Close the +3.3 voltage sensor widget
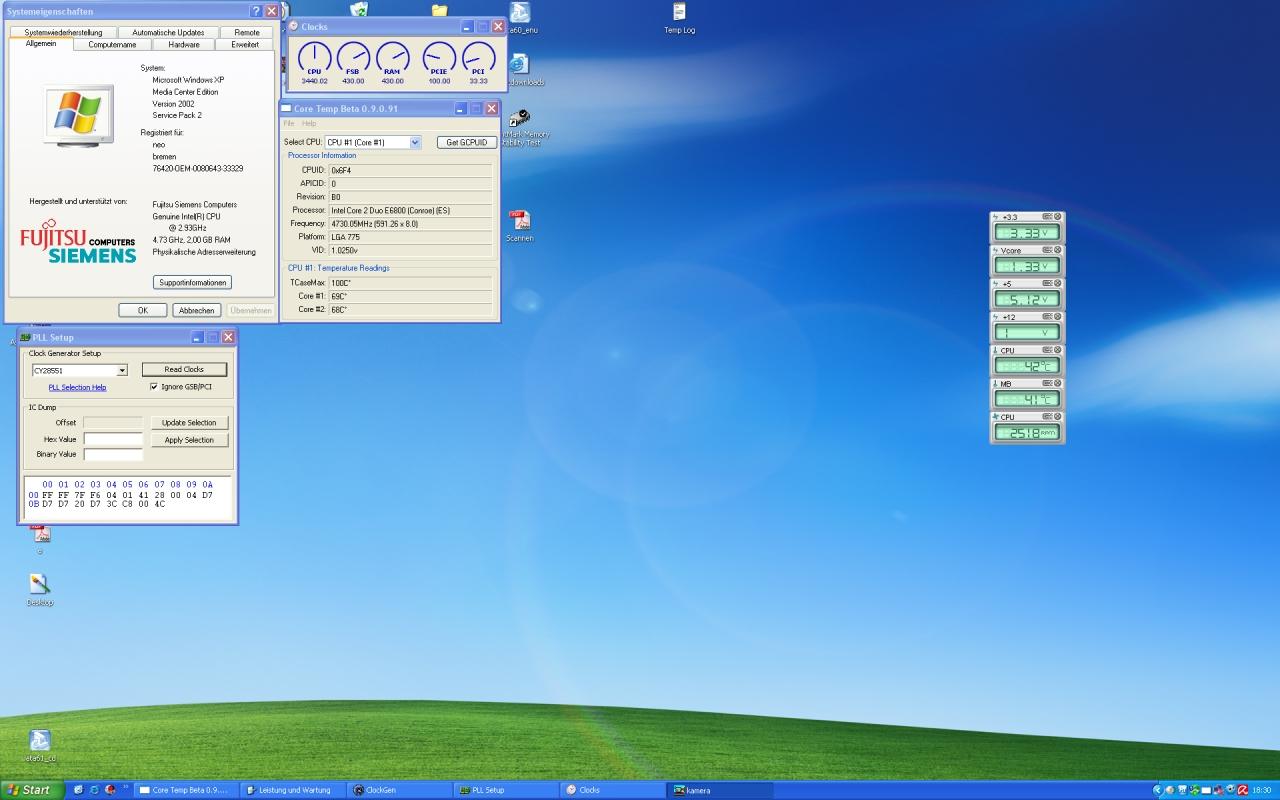Image resolution: width=1280 pixels, height=800 pixels. pyautogui.click(x=1058, y=217)
